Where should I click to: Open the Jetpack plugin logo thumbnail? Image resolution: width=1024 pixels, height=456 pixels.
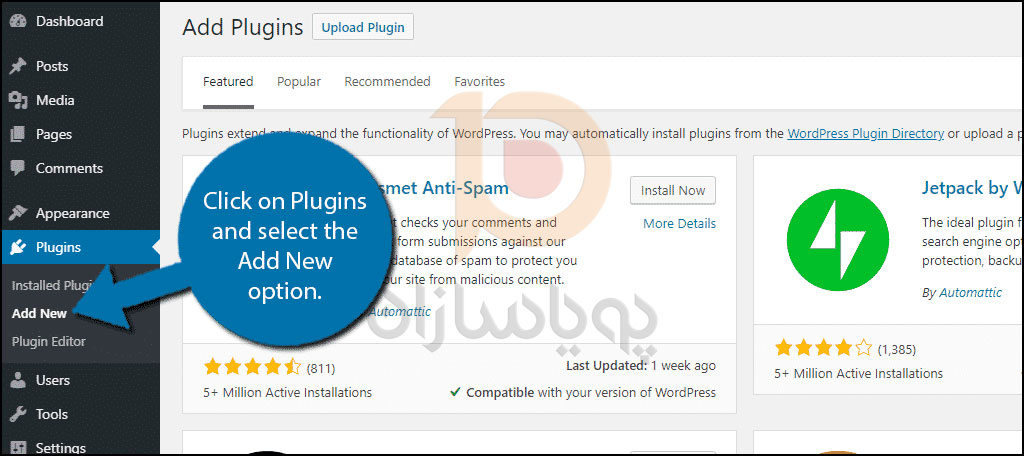click(x=838, y=240)
